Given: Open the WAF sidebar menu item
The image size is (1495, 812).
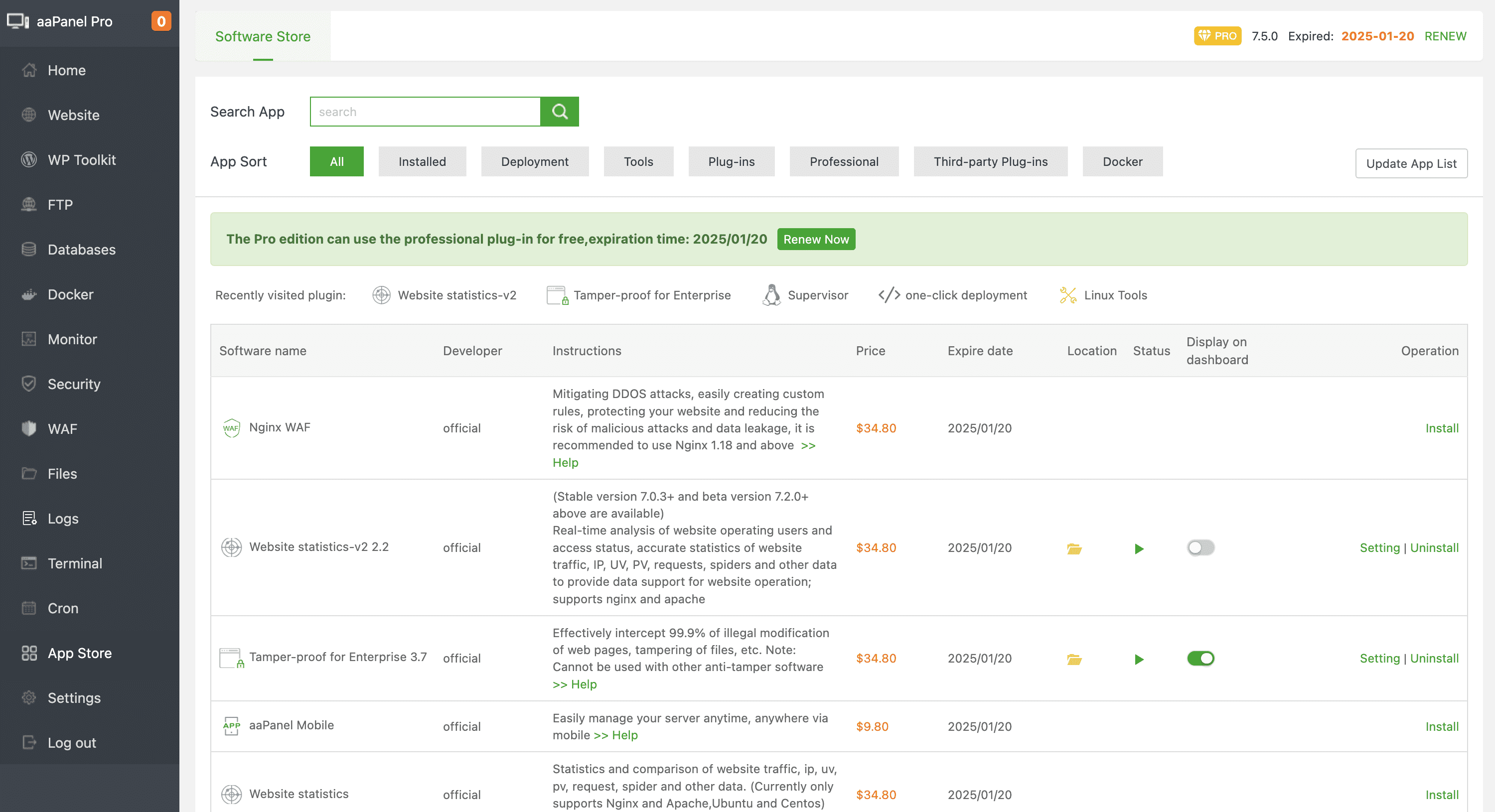Looking at the screenshot, I should coord(62,429).
